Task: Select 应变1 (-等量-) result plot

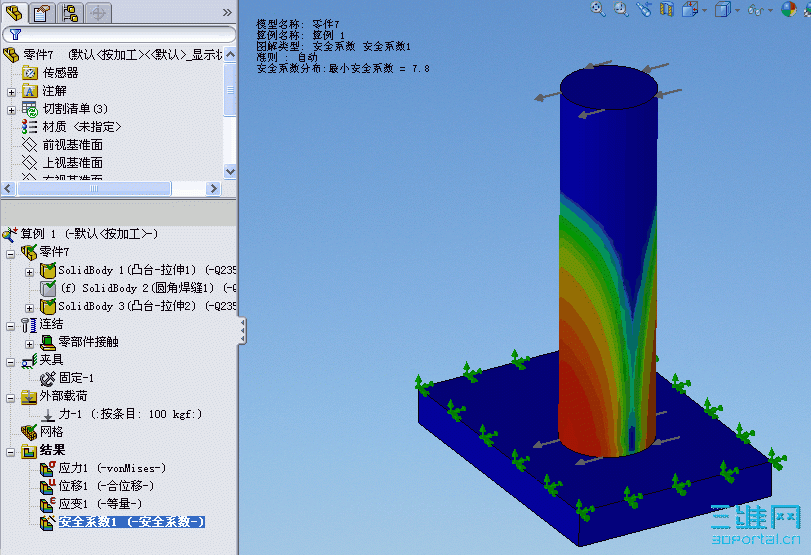Action: point(100,504)
